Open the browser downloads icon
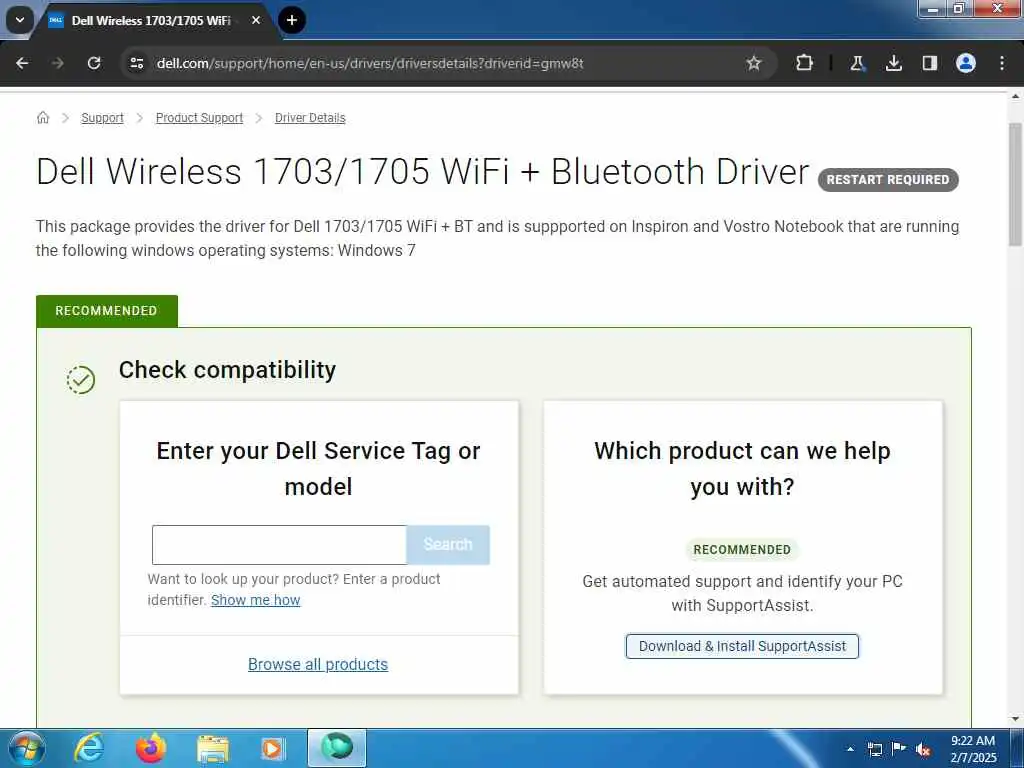The image size is (1024, 768). coord(893,63)
